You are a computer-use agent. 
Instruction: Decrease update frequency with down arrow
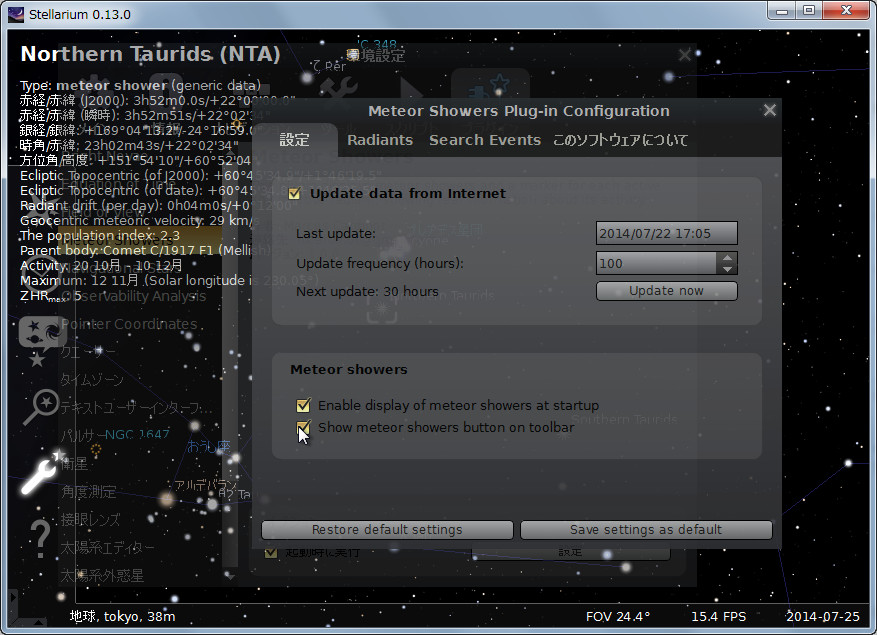(x=727, y=269)
